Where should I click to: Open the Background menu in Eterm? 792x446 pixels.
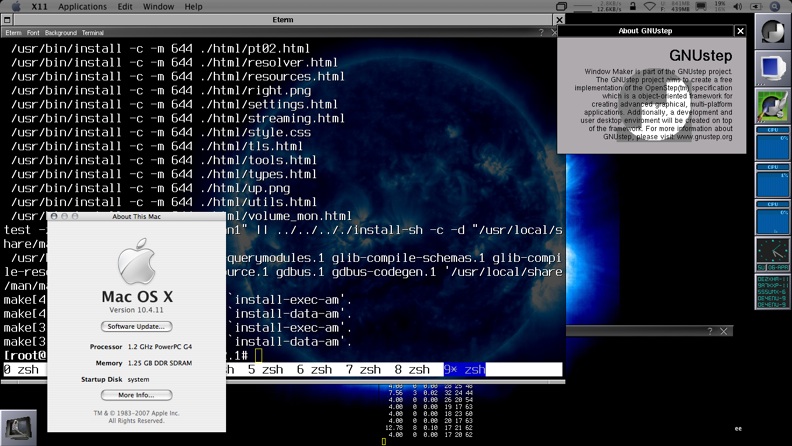tap(61, 33)
